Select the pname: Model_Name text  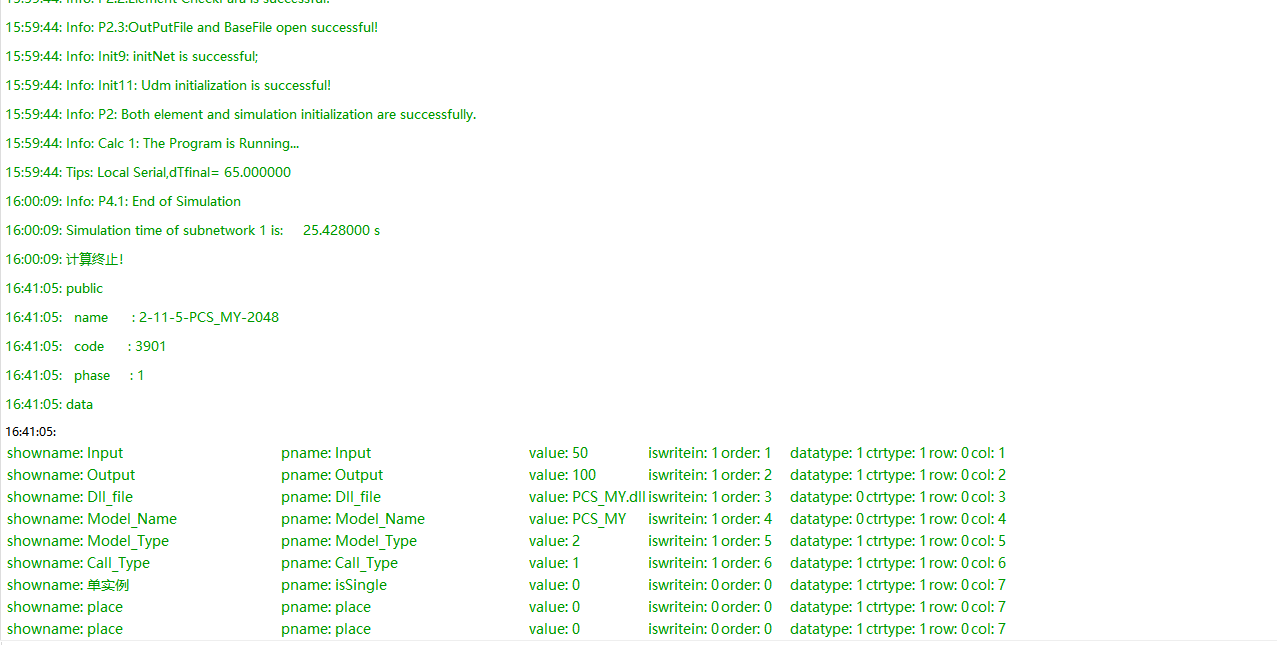click(x=353, y=519)
